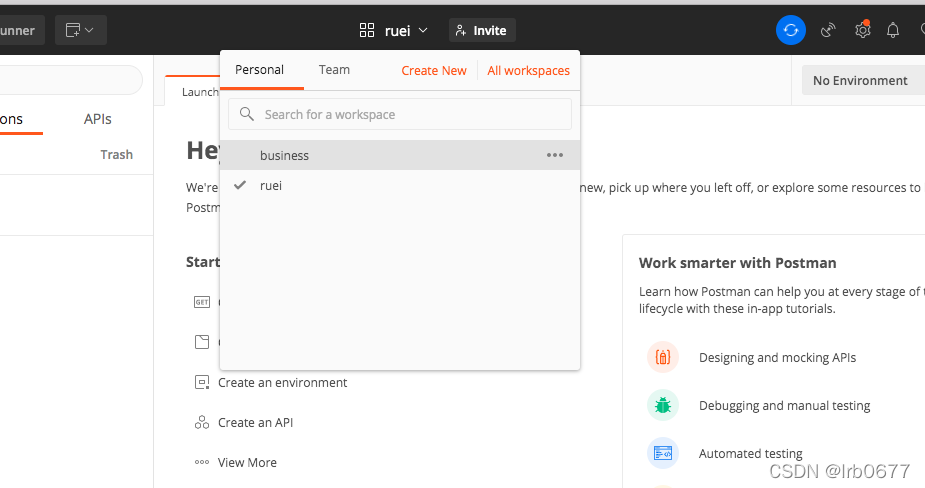Click the sidebar filter search field
This screenshot has height=488, width=925.
point(71,80)
